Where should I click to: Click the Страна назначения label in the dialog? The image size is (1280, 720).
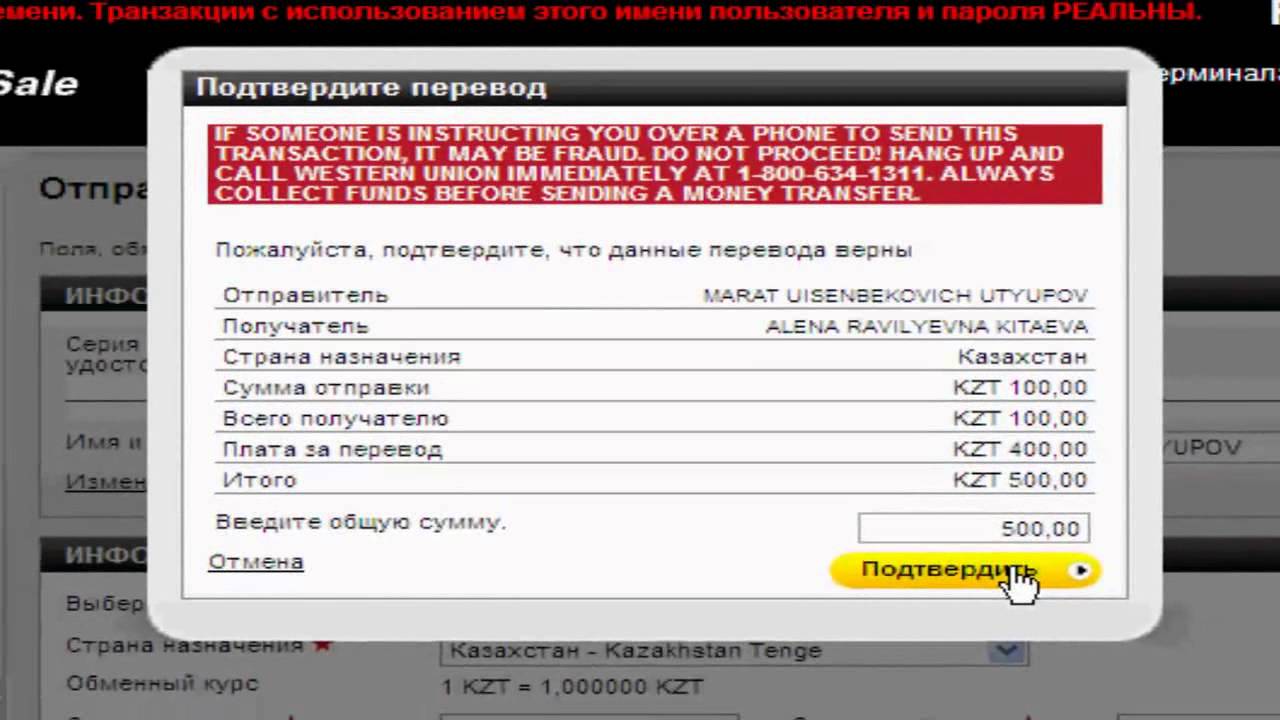[x=341, y=357]
